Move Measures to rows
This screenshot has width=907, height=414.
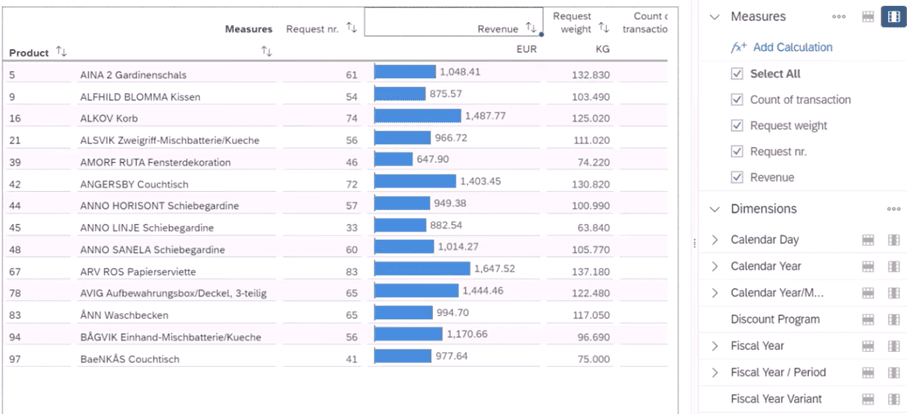tap(867, 17)
